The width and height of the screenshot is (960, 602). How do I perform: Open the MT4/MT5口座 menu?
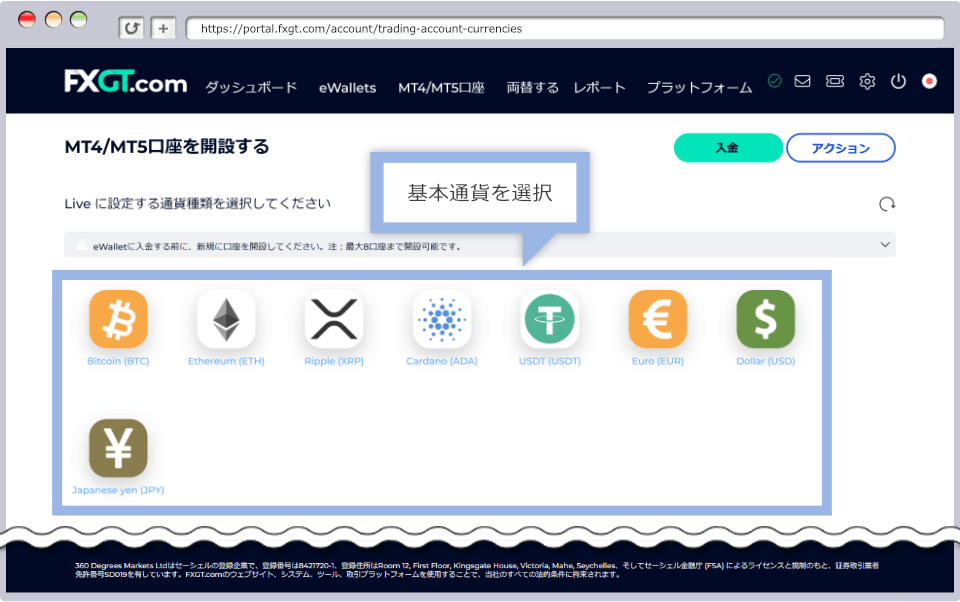[441, 88]
